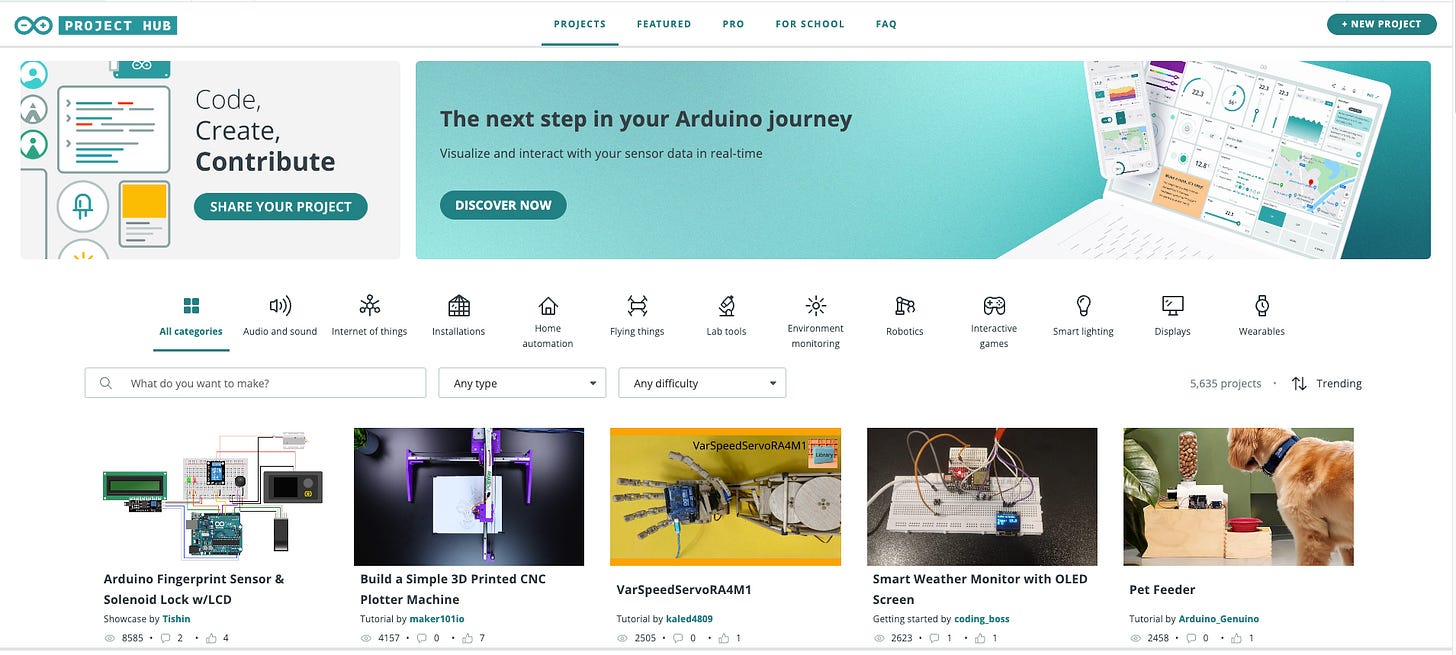Image resolution: width=1456 pixels, height=655 pixels.
Task: Expand the Any difficulty dropdown
Action: (x=702, y=383)
